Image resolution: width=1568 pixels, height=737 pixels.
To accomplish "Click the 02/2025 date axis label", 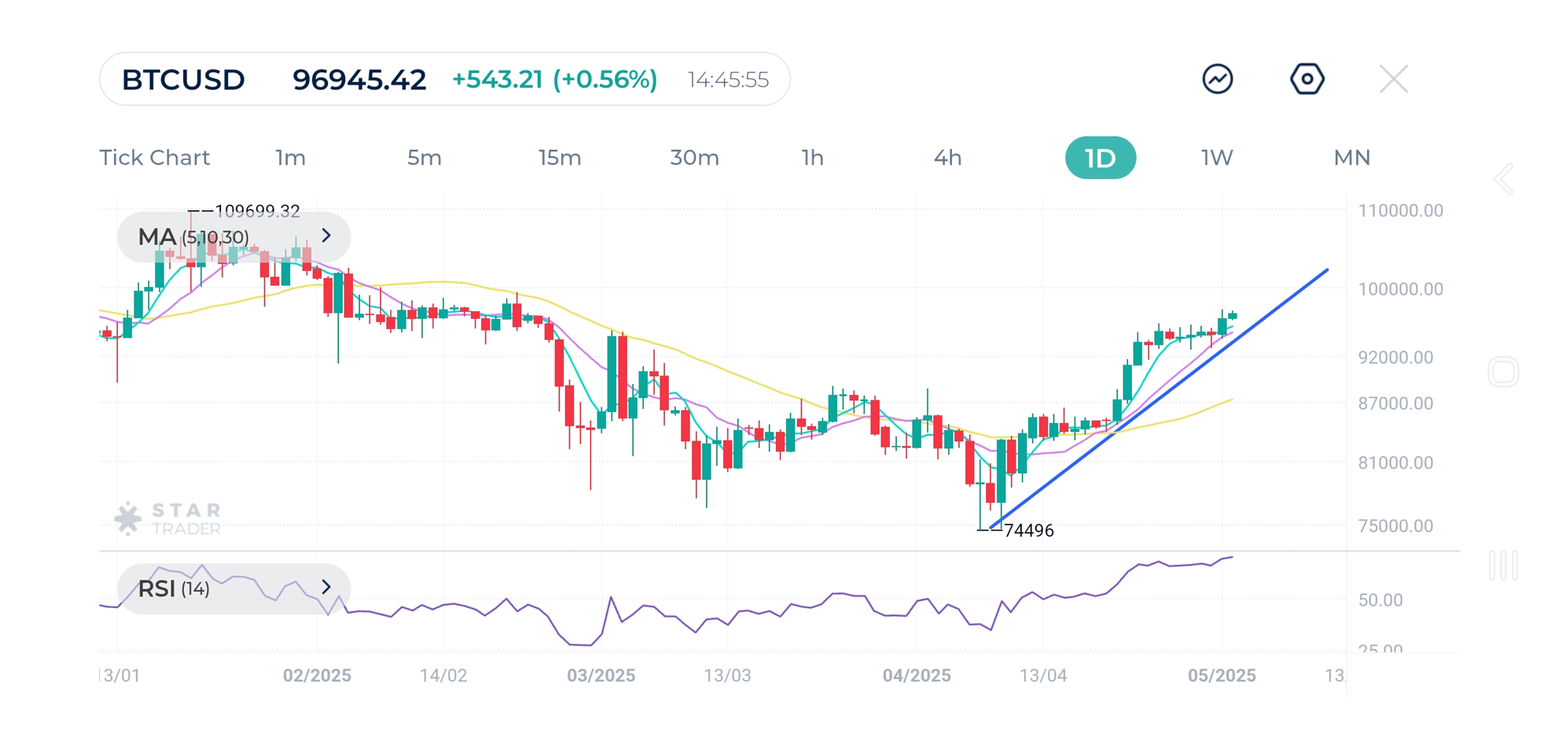I will [x=317, y=675].
